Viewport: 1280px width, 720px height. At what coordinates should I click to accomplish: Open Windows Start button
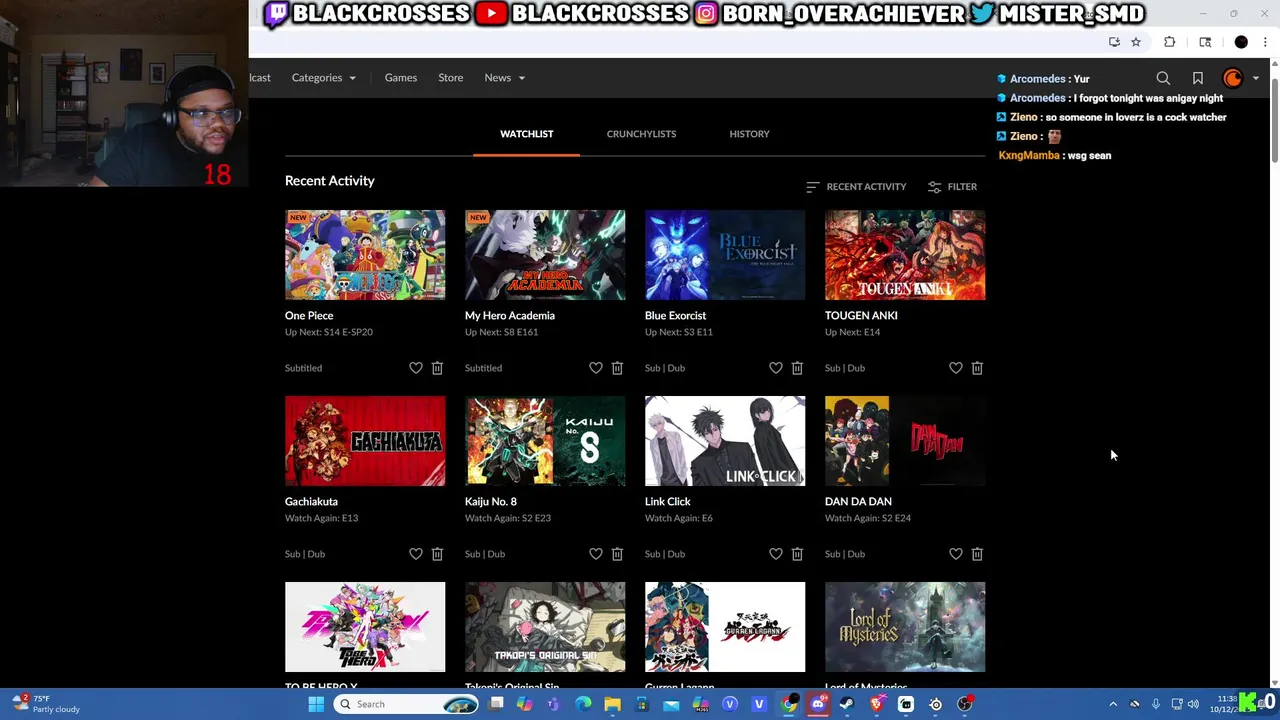pyautogui.click(x=316, y=704)
